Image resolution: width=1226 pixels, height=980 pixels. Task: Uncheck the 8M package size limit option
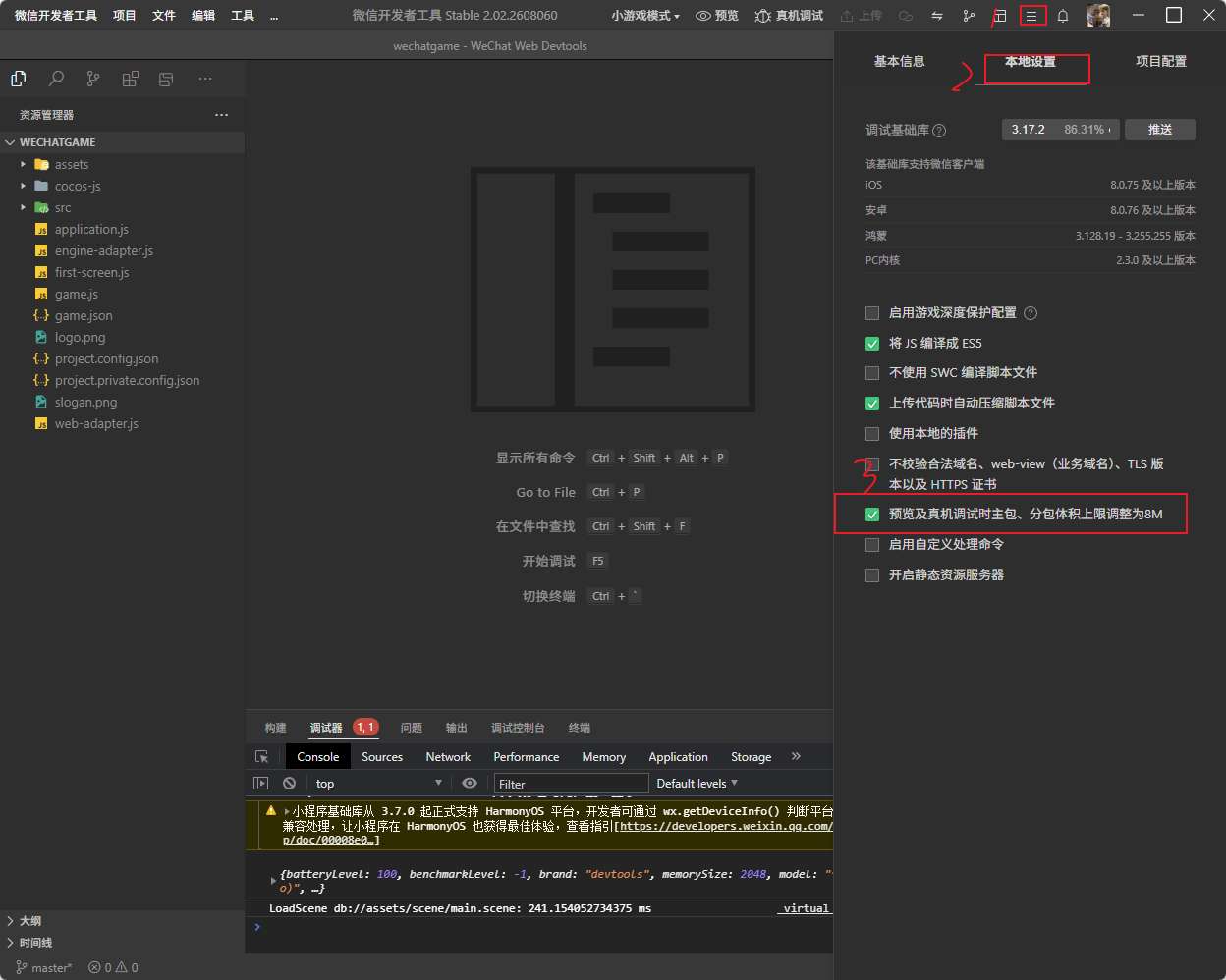pyautogui.click(x=872, y=515)
